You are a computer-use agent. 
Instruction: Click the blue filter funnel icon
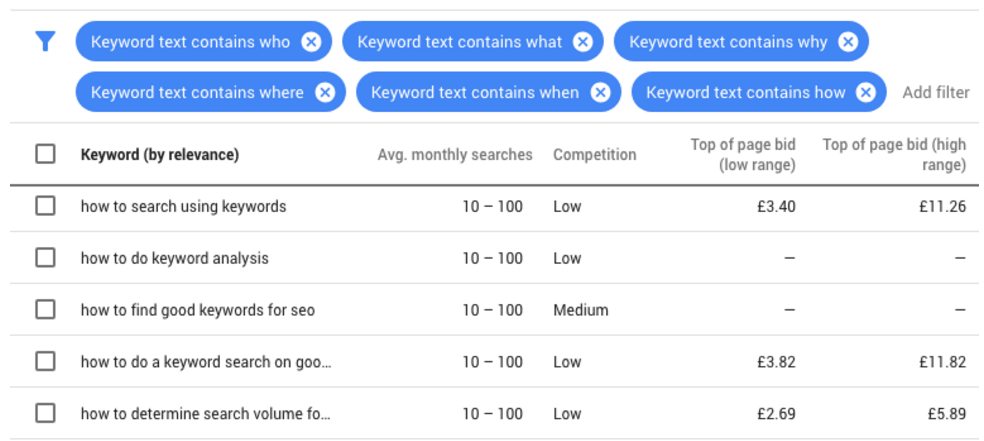(x=45, y=42)
